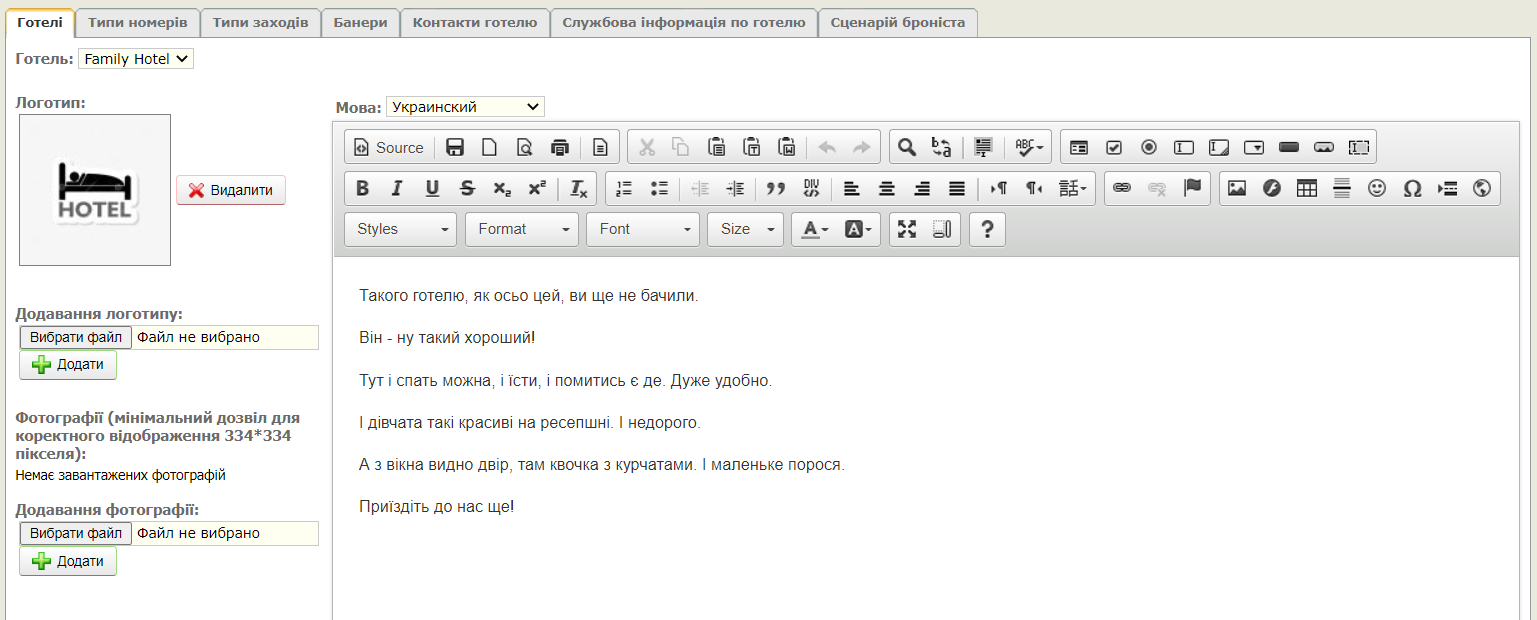The width and height of the screenshot is (1537, 620).
Task: Toggle Italic formatting
Action: click(x=397, y=188)
